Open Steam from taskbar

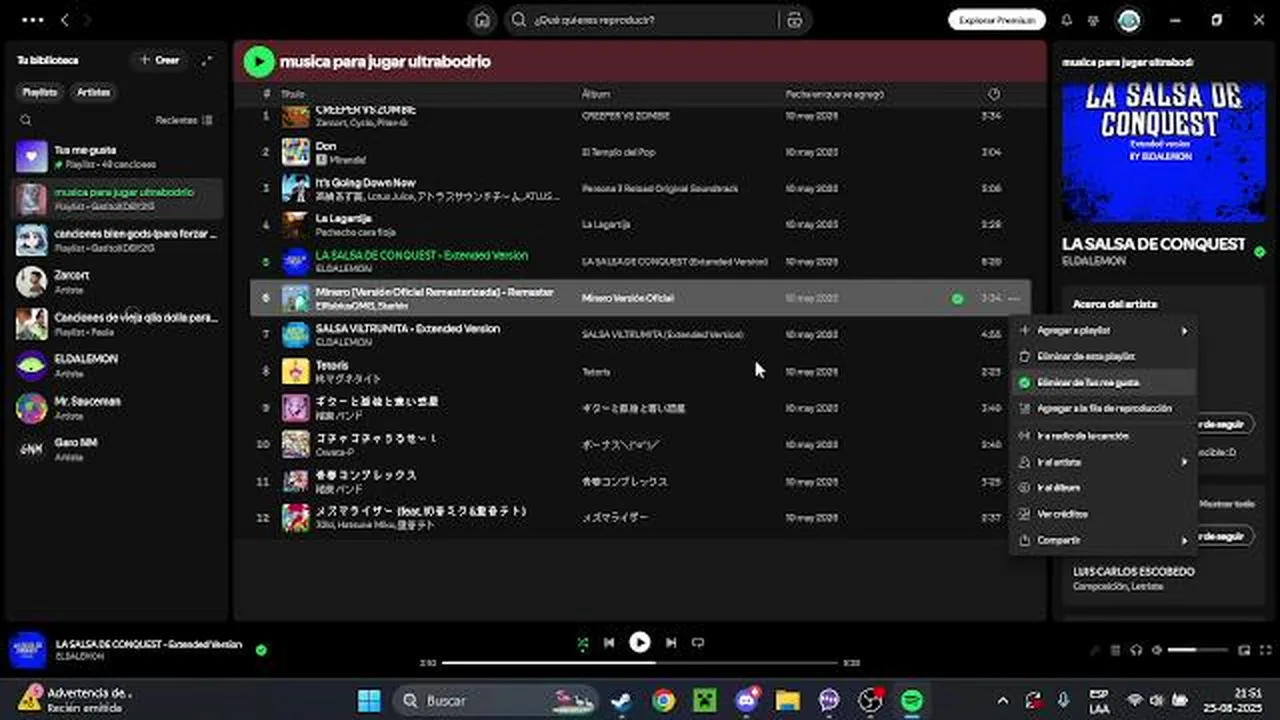621,700
